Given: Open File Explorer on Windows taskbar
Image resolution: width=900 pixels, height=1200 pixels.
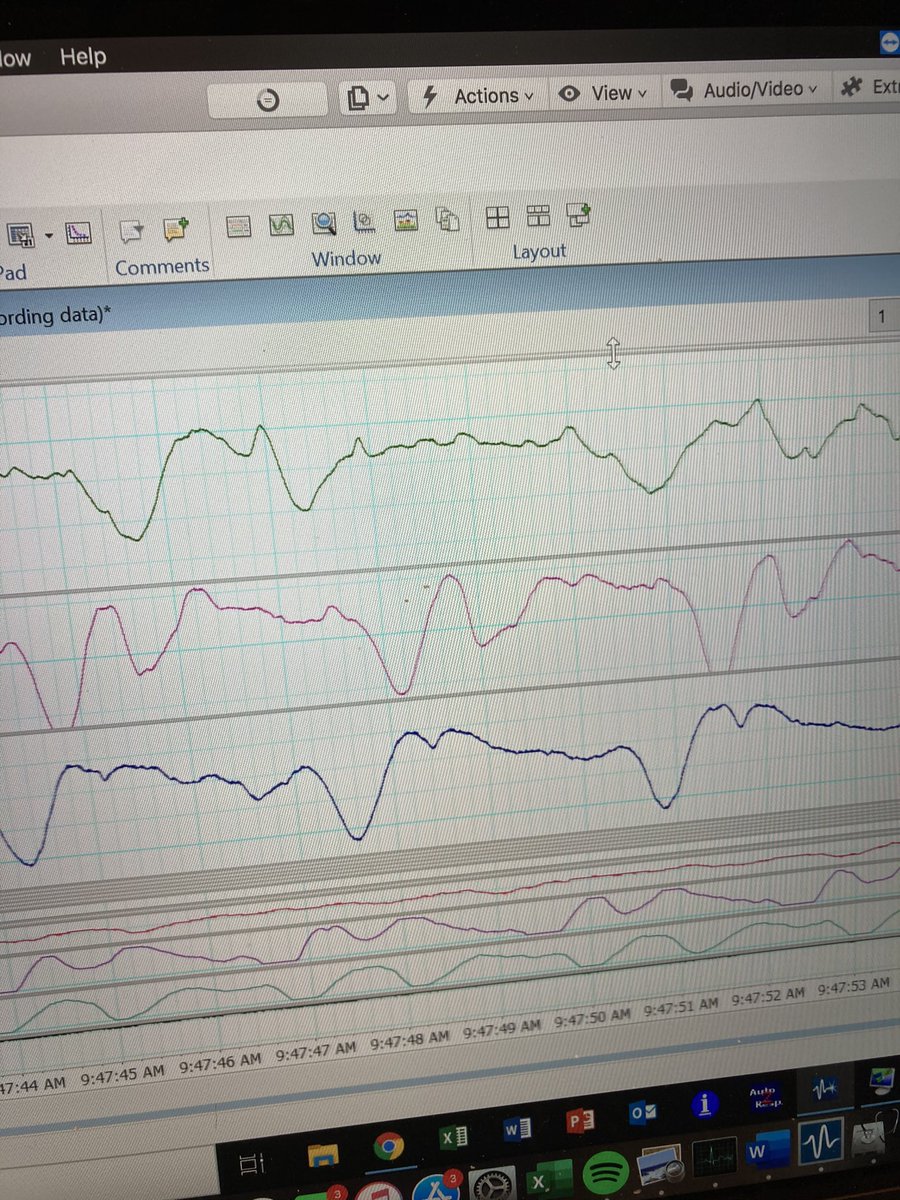Looking at the screenshot, I should tap(322, 1155).
